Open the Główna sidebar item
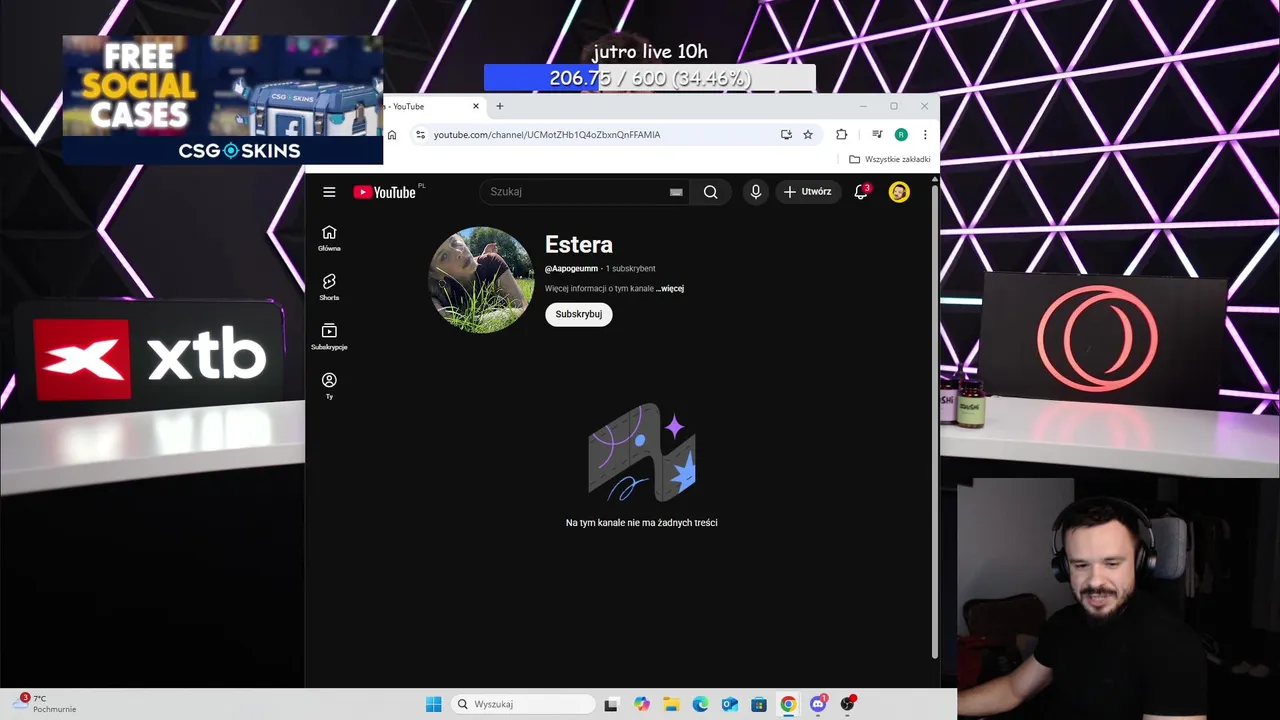 329,238
